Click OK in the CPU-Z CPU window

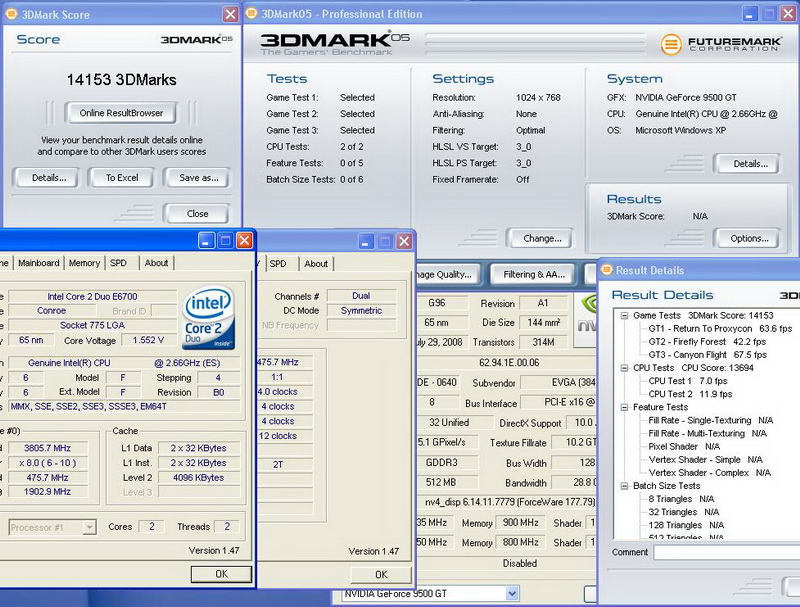pos(221,574)
